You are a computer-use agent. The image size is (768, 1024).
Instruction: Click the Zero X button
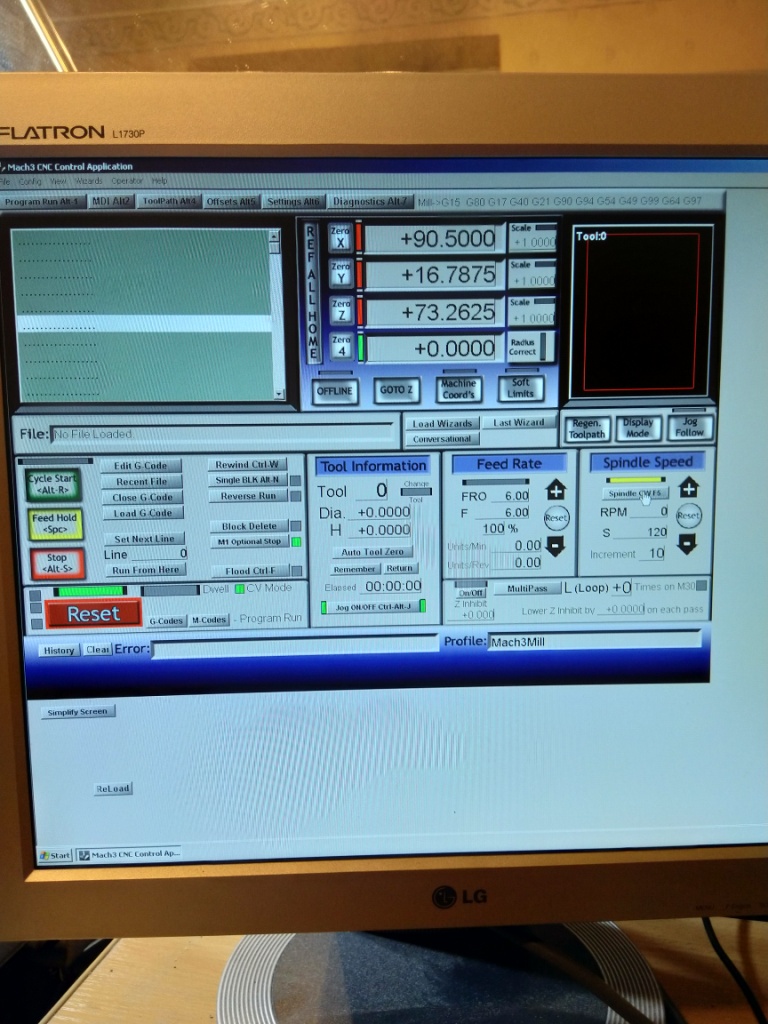pyautogui.click(x=340, y=238)
